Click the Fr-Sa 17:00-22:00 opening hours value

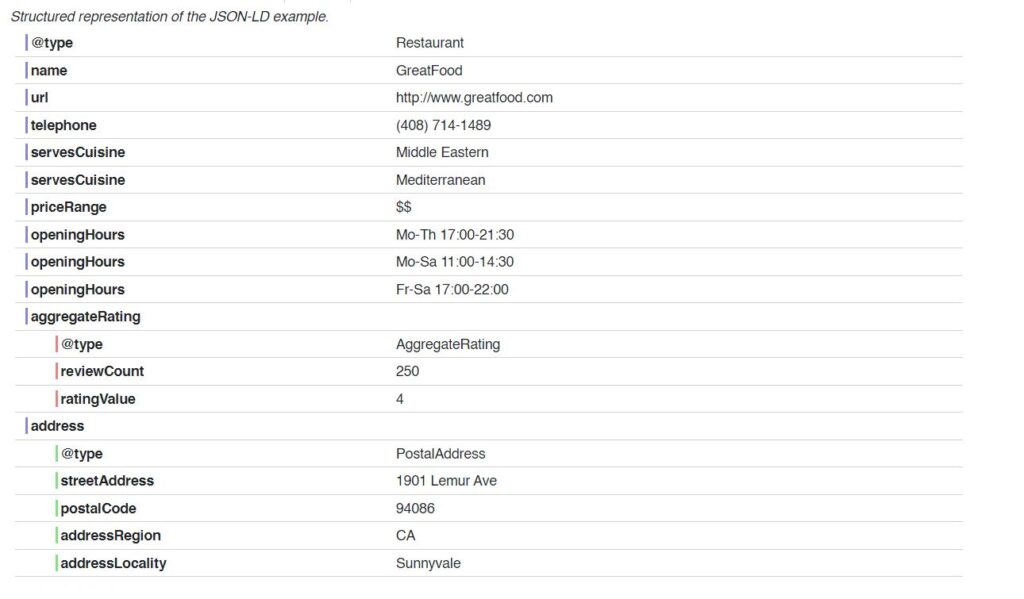(x=452, y=290)
